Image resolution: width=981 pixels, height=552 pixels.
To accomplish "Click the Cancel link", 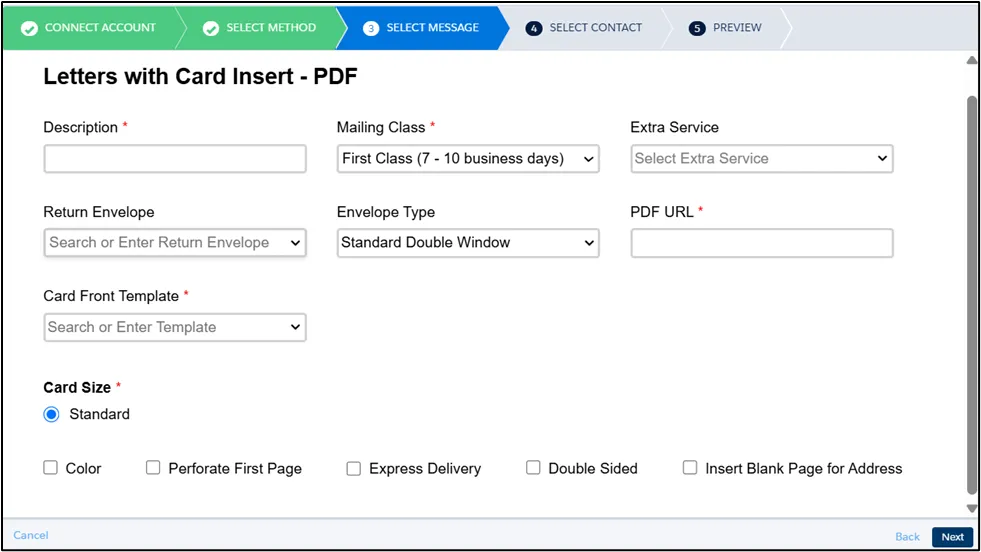I will 31,535.
